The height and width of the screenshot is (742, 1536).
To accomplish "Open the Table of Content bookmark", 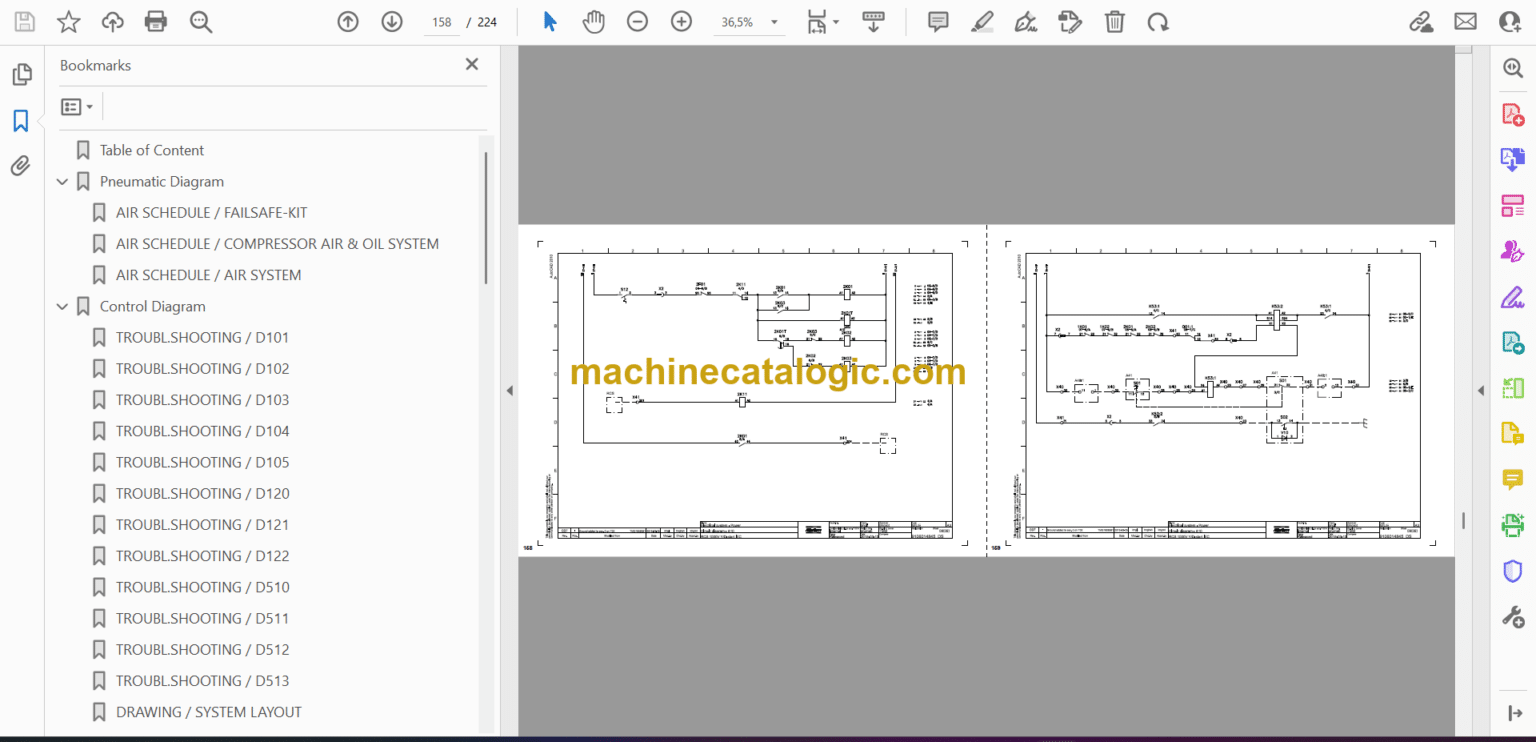I will tap(151, 149).
